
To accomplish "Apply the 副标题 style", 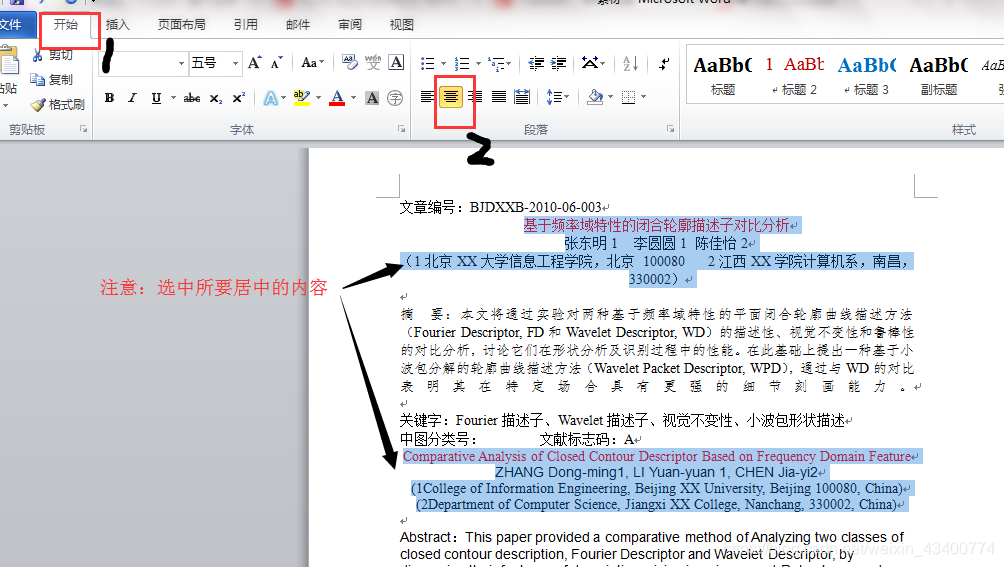I will pos(939,76).
